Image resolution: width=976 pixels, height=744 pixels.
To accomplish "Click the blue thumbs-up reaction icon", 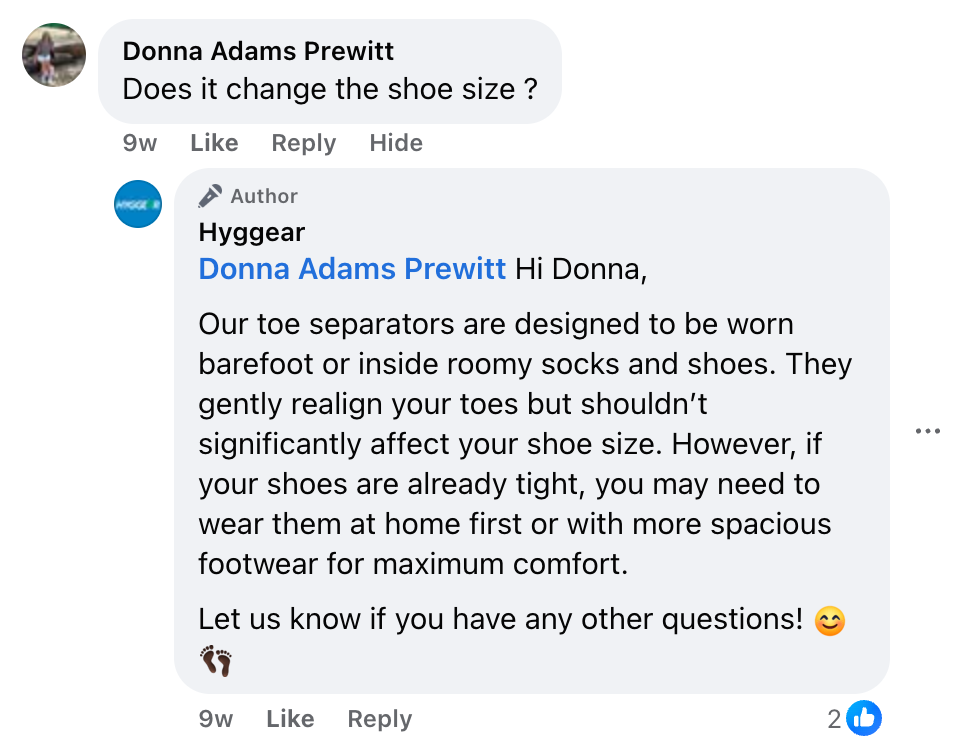I will point(864,718).
